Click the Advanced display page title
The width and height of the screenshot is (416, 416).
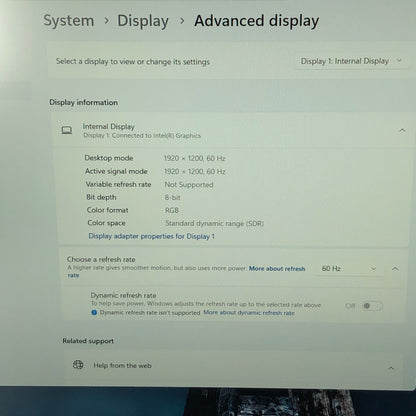(x=257, y=21)
